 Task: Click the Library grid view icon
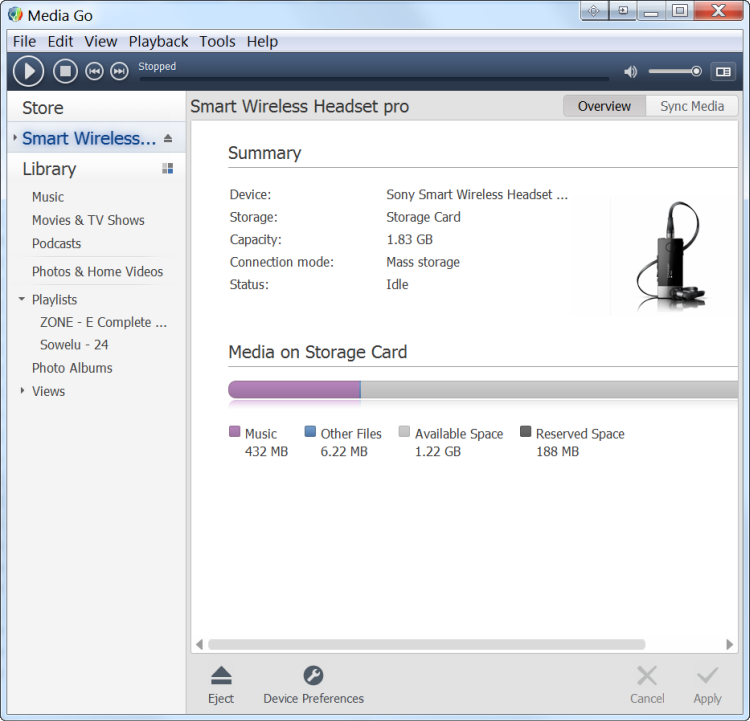(167, 168)
